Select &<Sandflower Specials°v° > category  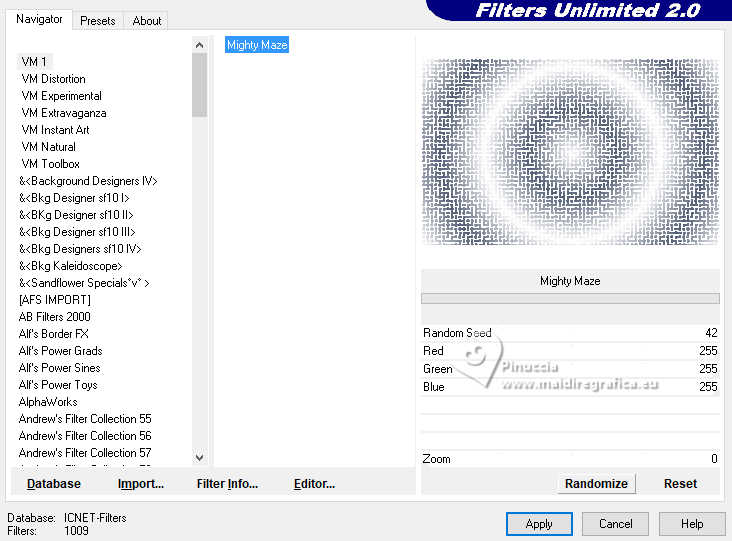(84, 283)
